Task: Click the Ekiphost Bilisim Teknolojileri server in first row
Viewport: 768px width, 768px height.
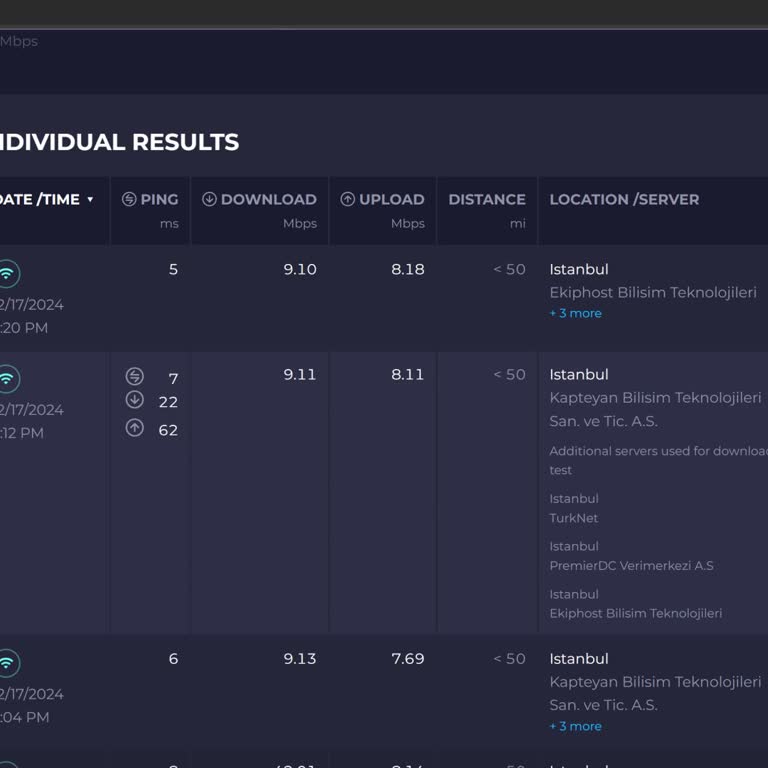Action: point(652,293)
